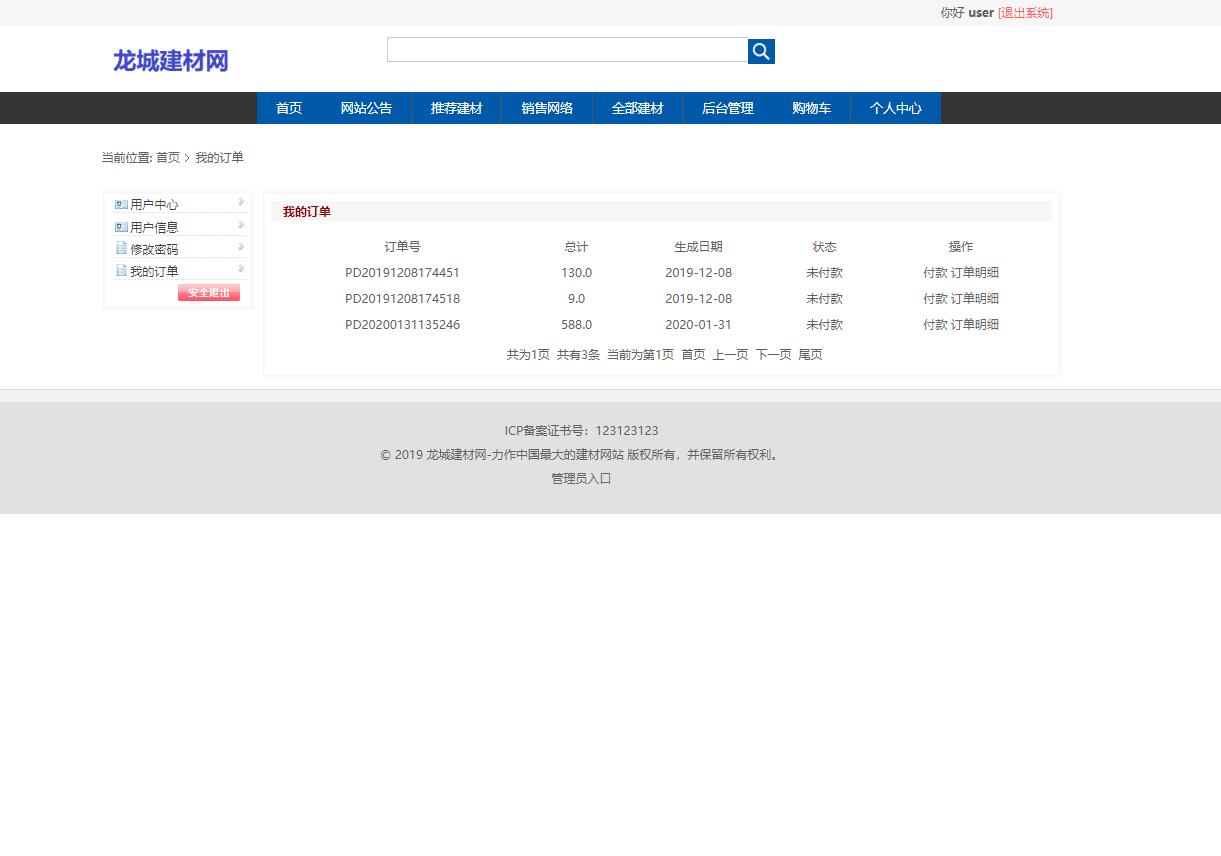
Task: Expand the 我的订单 sidebar chevron
Action: click(242, 268)
